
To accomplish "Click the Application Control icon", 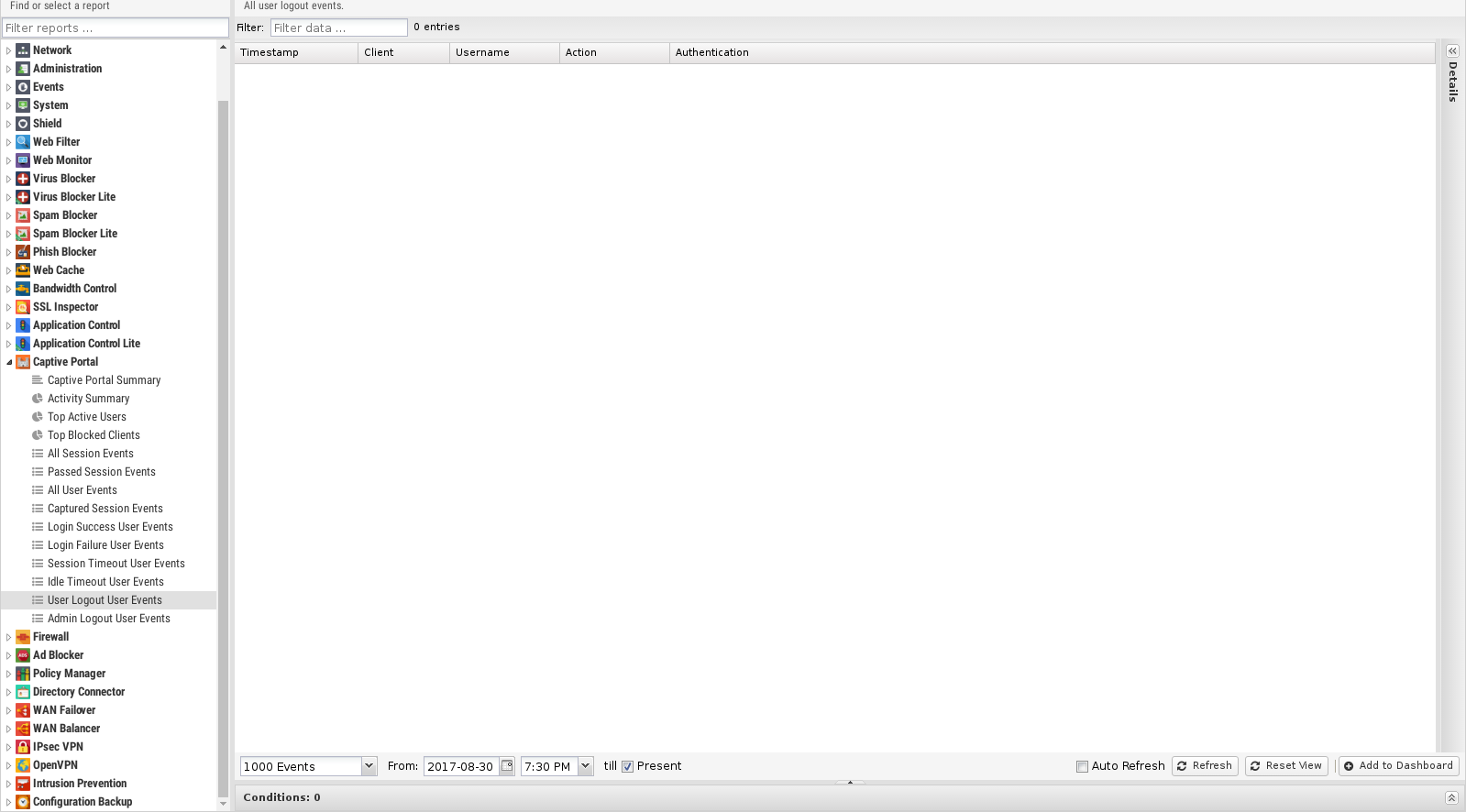I will (23, 325).
